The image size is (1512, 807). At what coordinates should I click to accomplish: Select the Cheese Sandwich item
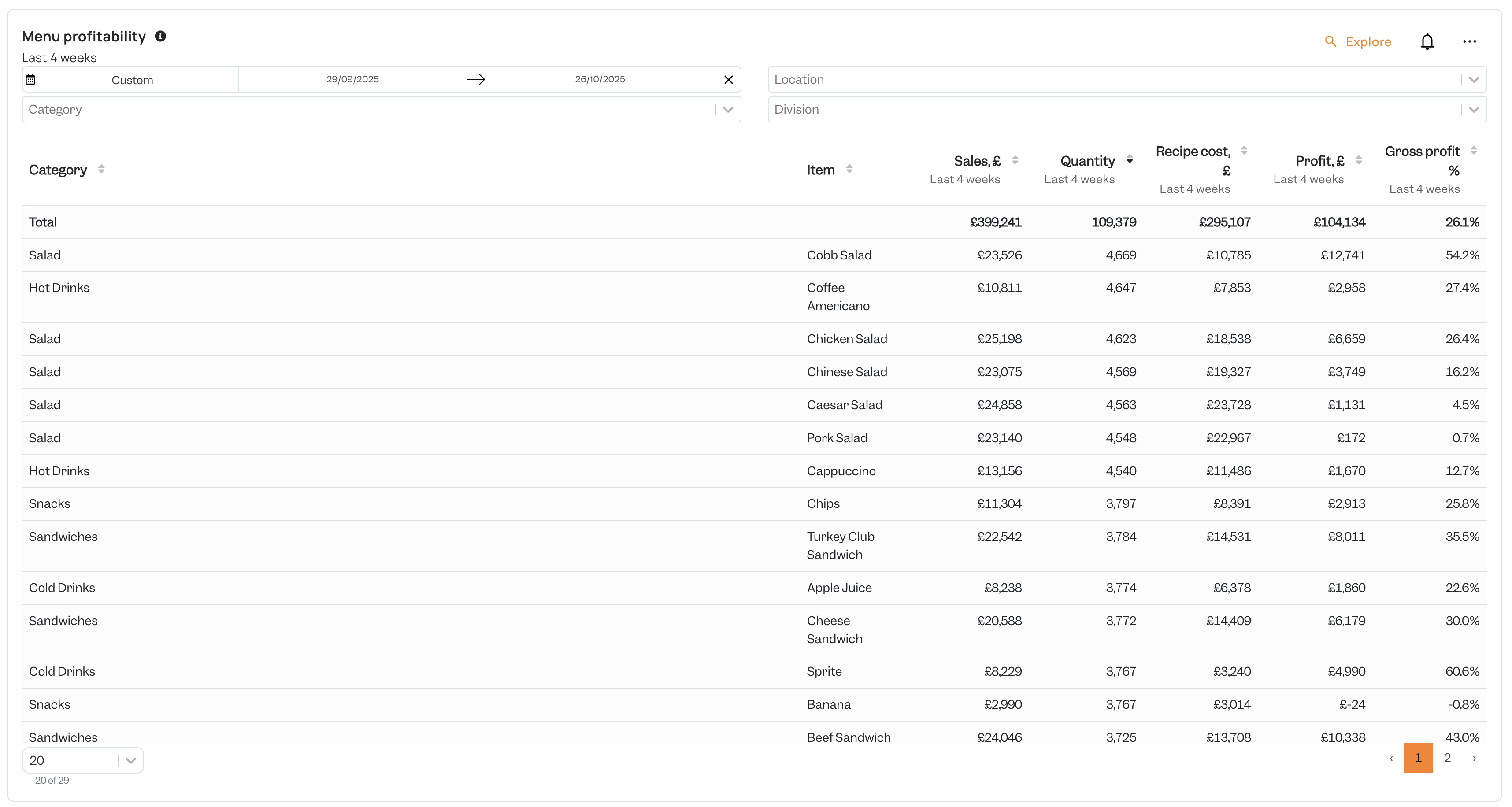[x=834, y=629]
